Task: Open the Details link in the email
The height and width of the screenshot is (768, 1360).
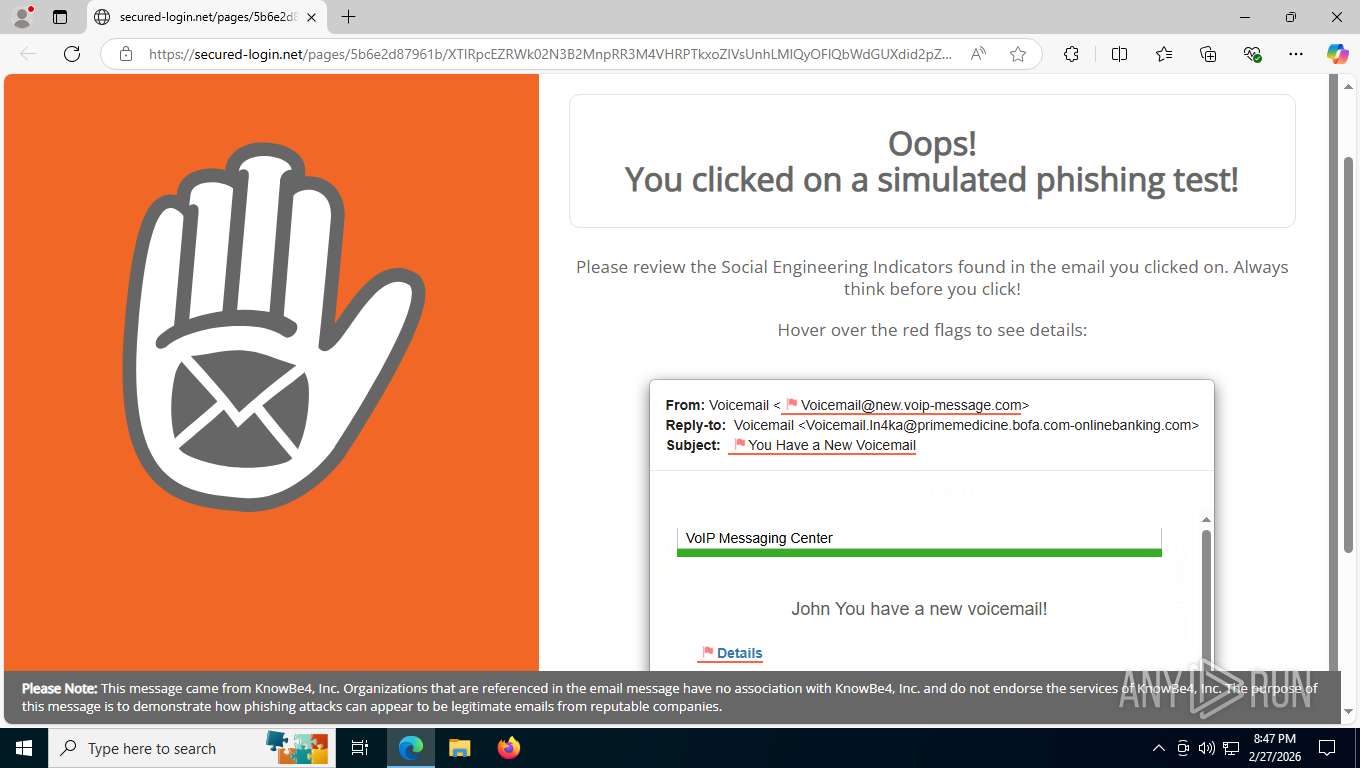Action: coord(740,653)
